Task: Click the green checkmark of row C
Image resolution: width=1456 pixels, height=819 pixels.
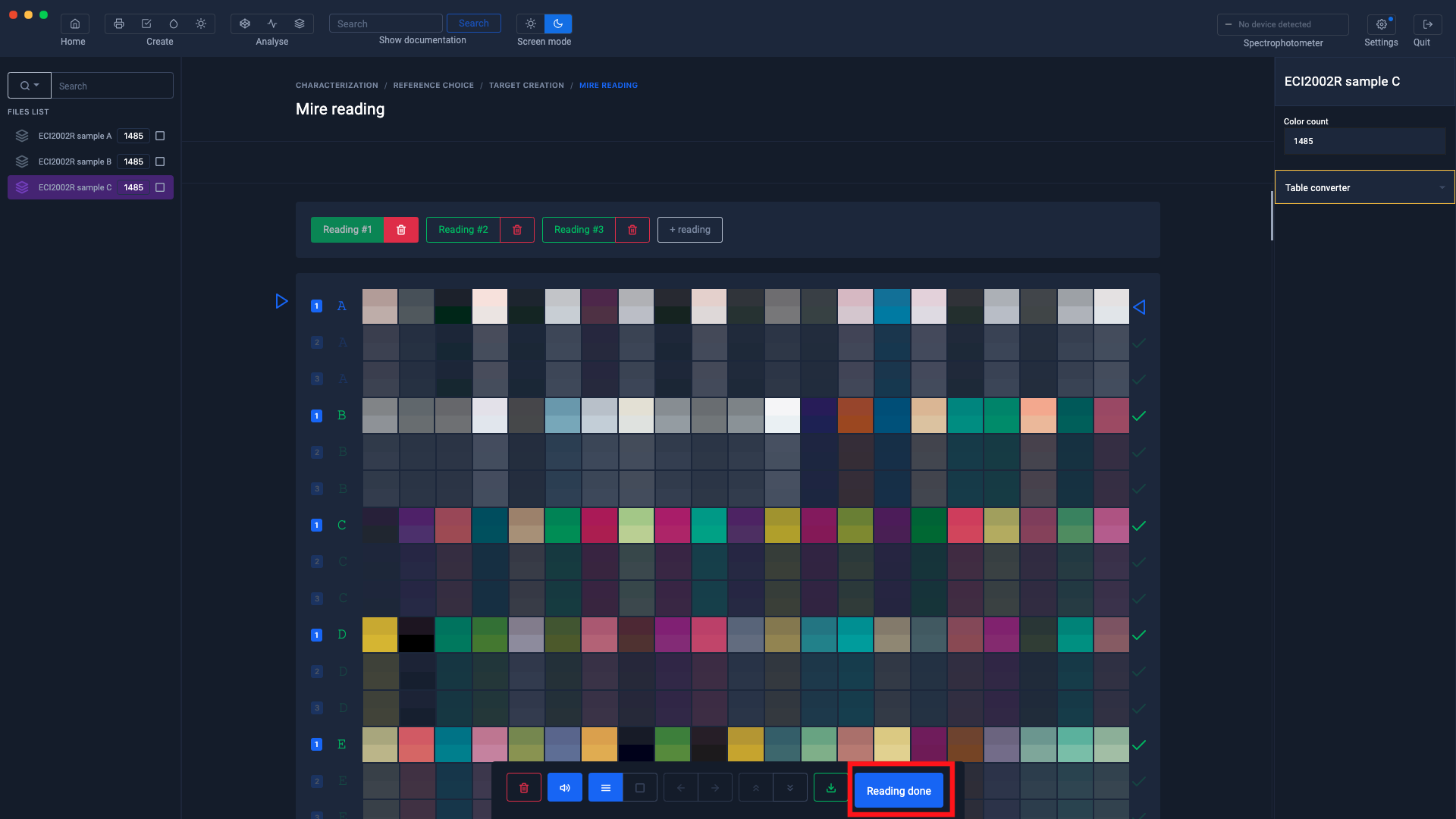Action: (1139, 526)
